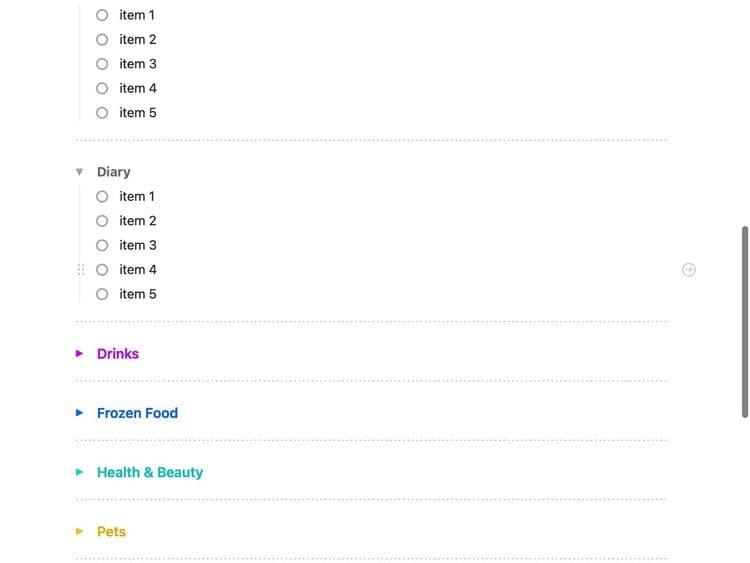This screenshot has width=750, height=563.
Task: Mark Diary item 2 as done
Action: (102, 221)
